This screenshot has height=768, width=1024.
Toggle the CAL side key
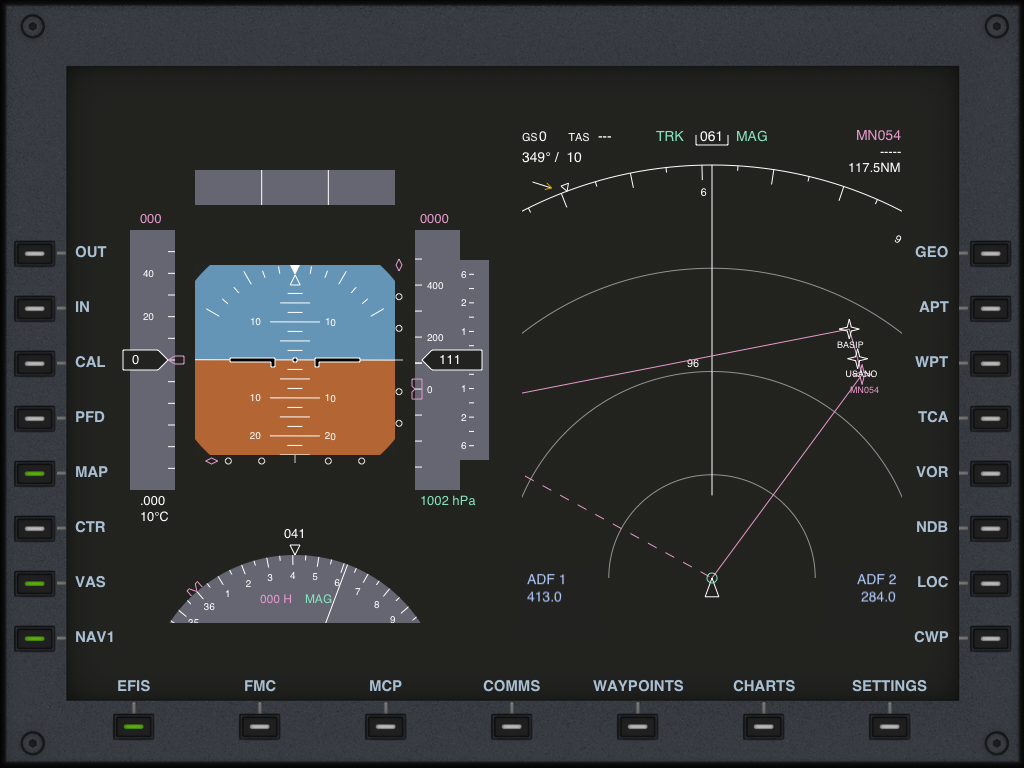coord(35,363)
